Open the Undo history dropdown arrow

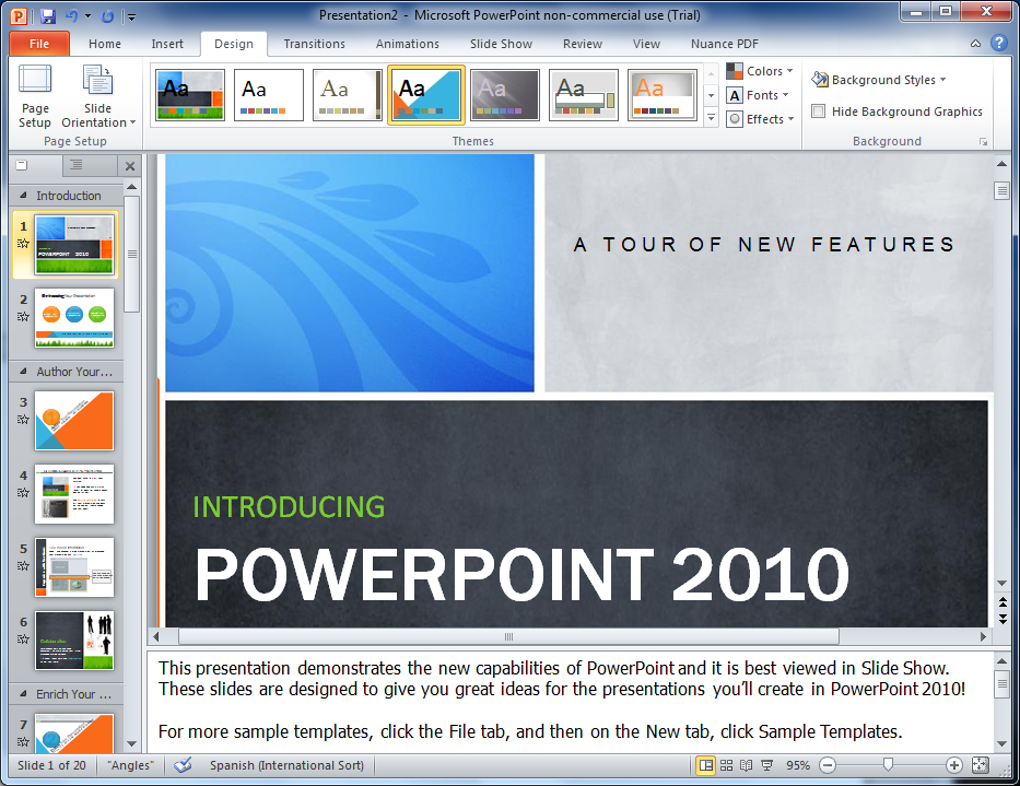[88, 16]
